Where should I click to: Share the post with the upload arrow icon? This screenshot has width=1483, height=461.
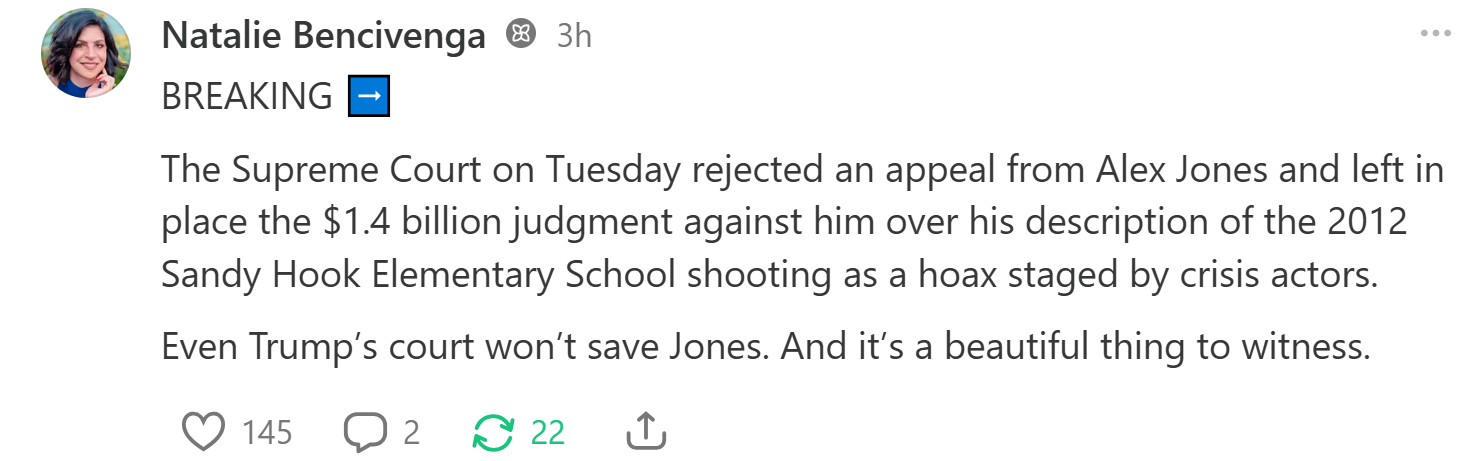[x=645, y=432]
